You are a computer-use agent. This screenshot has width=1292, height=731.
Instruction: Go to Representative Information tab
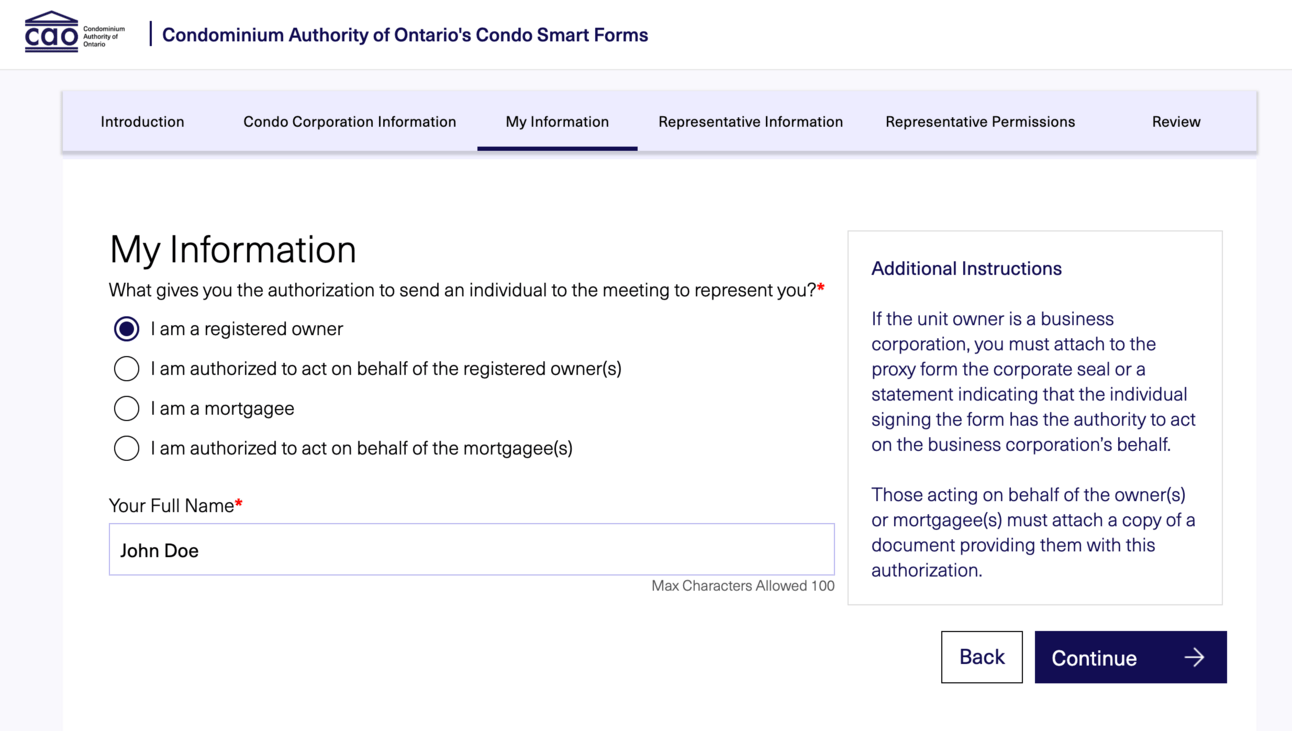[x=751, y=122]
